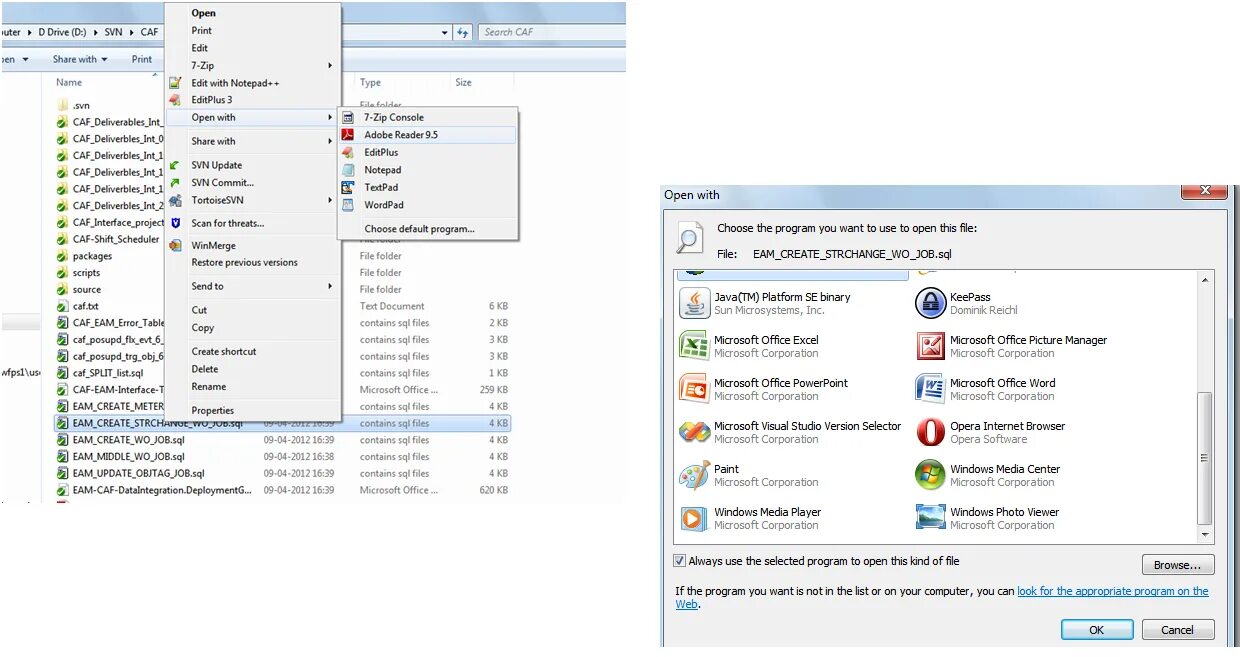
Task: Choose TextPad icon from submenu
Action: click(348, 187)
